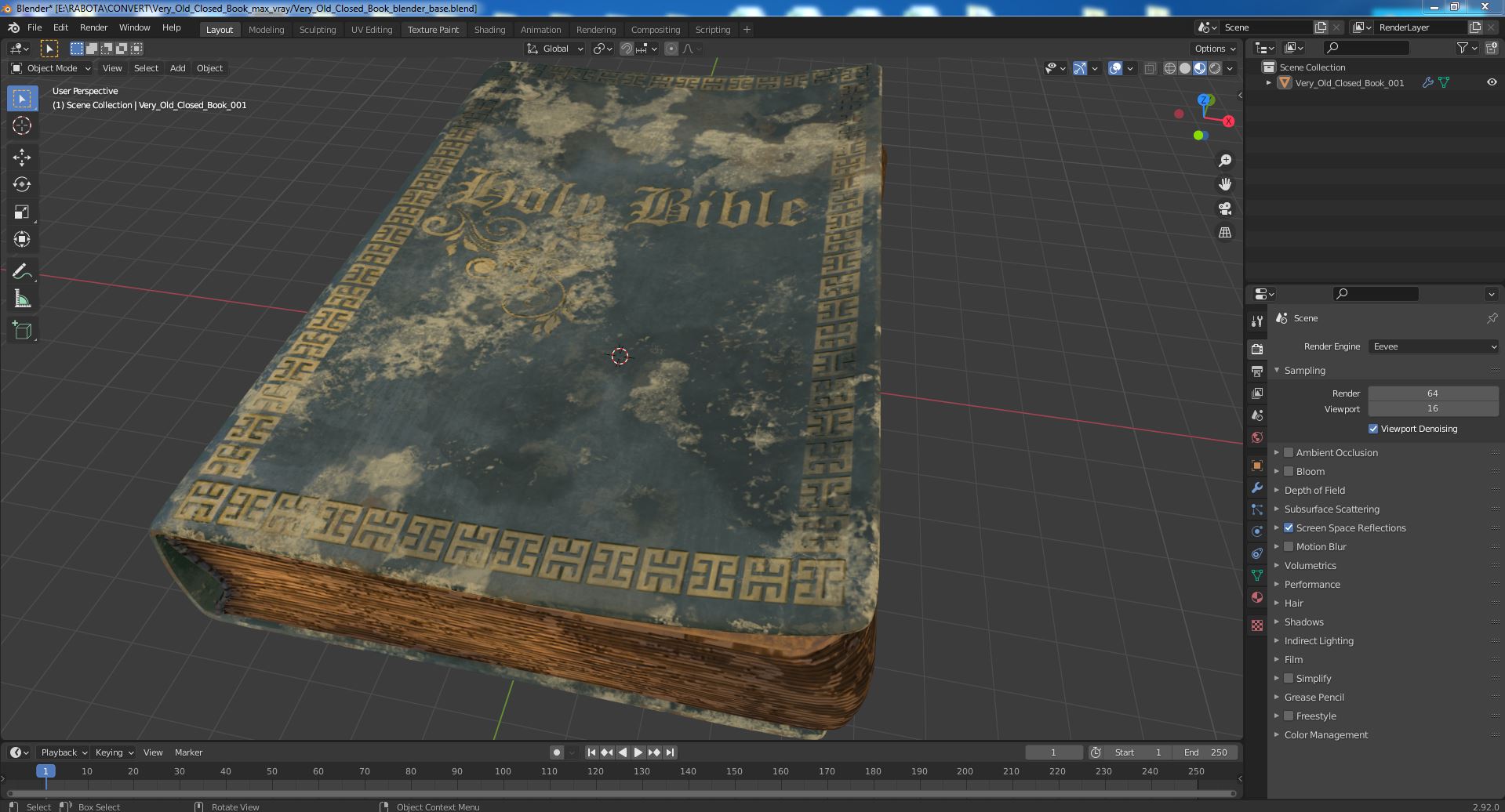The height and width of the screenshot is (812, 1505).
Task: Switch perspective/orthographic grid icon
Action: (1225, 233)
